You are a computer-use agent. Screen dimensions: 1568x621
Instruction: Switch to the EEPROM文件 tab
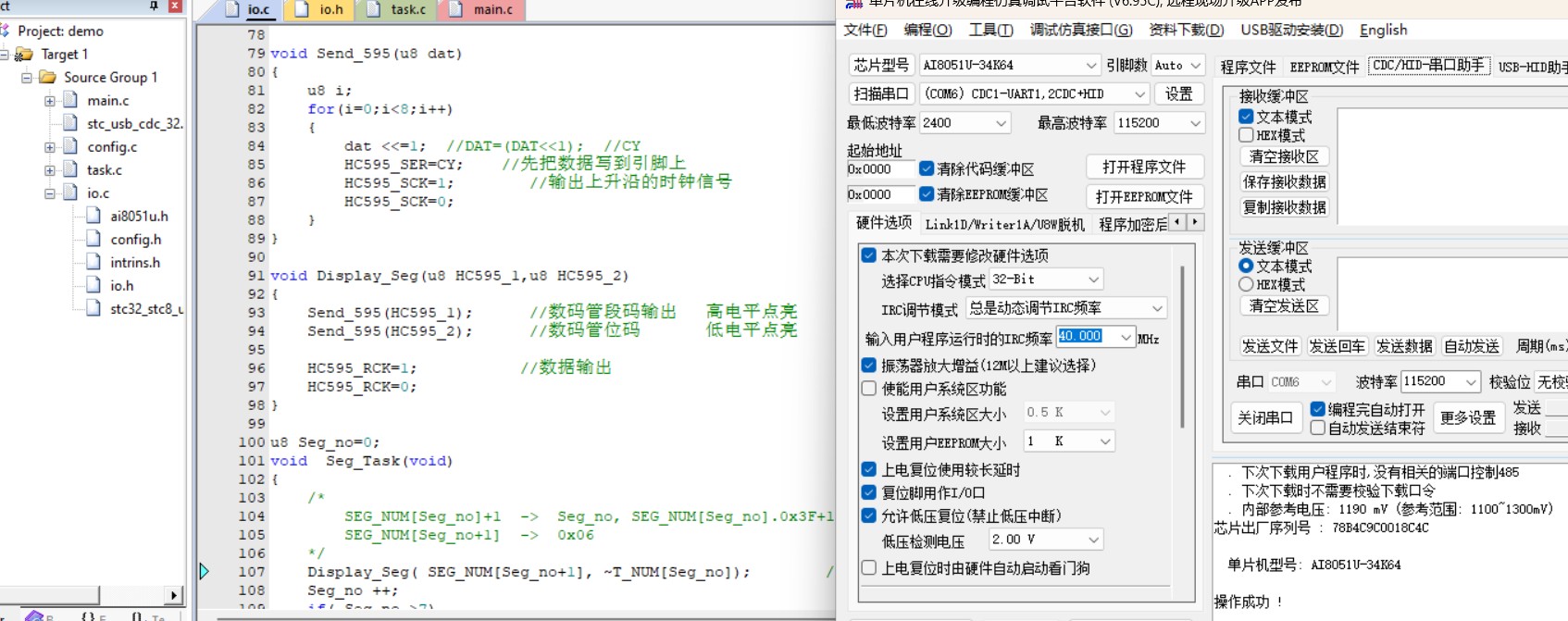[1325, 67]
